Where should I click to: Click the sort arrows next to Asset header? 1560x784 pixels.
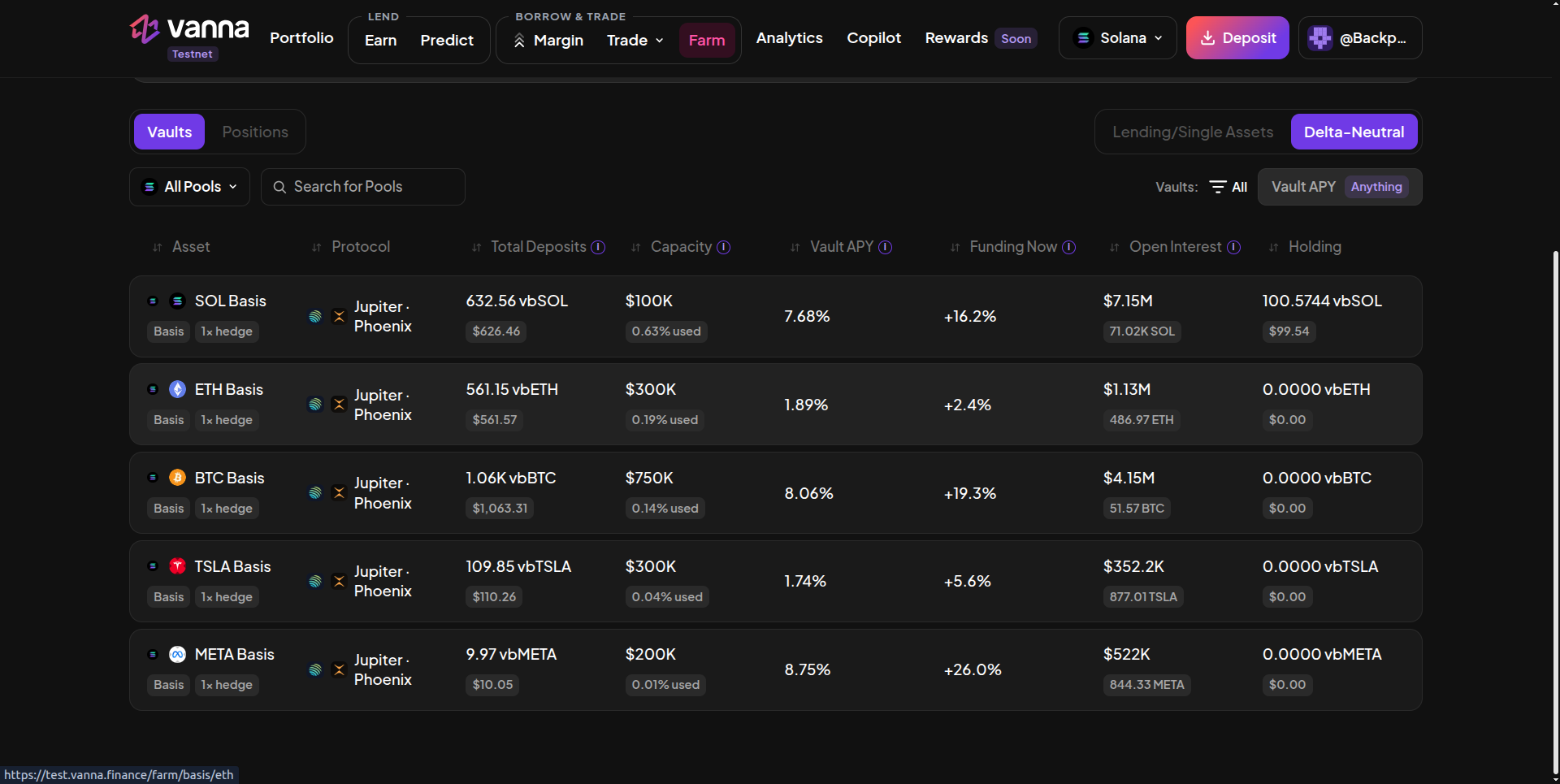[x=158, y=247]
